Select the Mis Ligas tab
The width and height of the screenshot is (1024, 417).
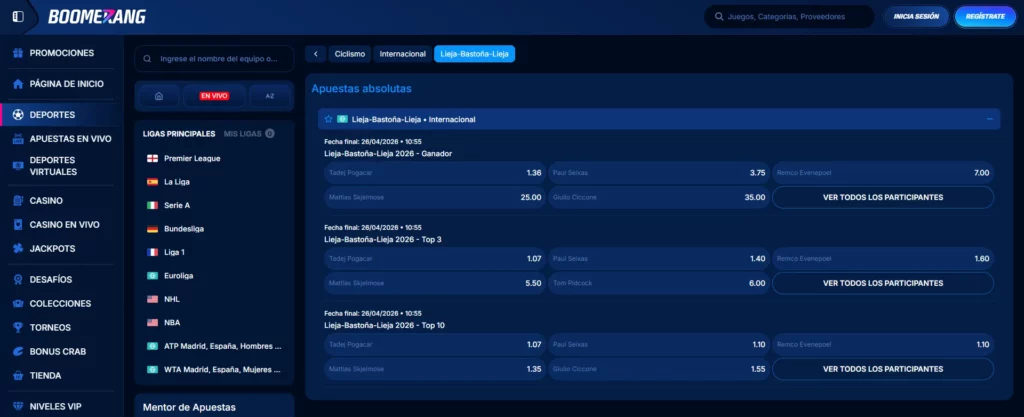click(249, 134)
